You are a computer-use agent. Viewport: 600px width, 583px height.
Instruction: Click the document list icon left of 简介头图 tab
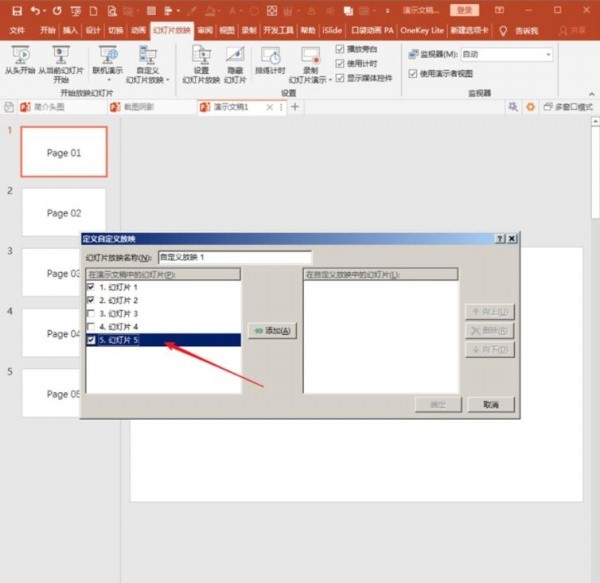coord(9,107)
